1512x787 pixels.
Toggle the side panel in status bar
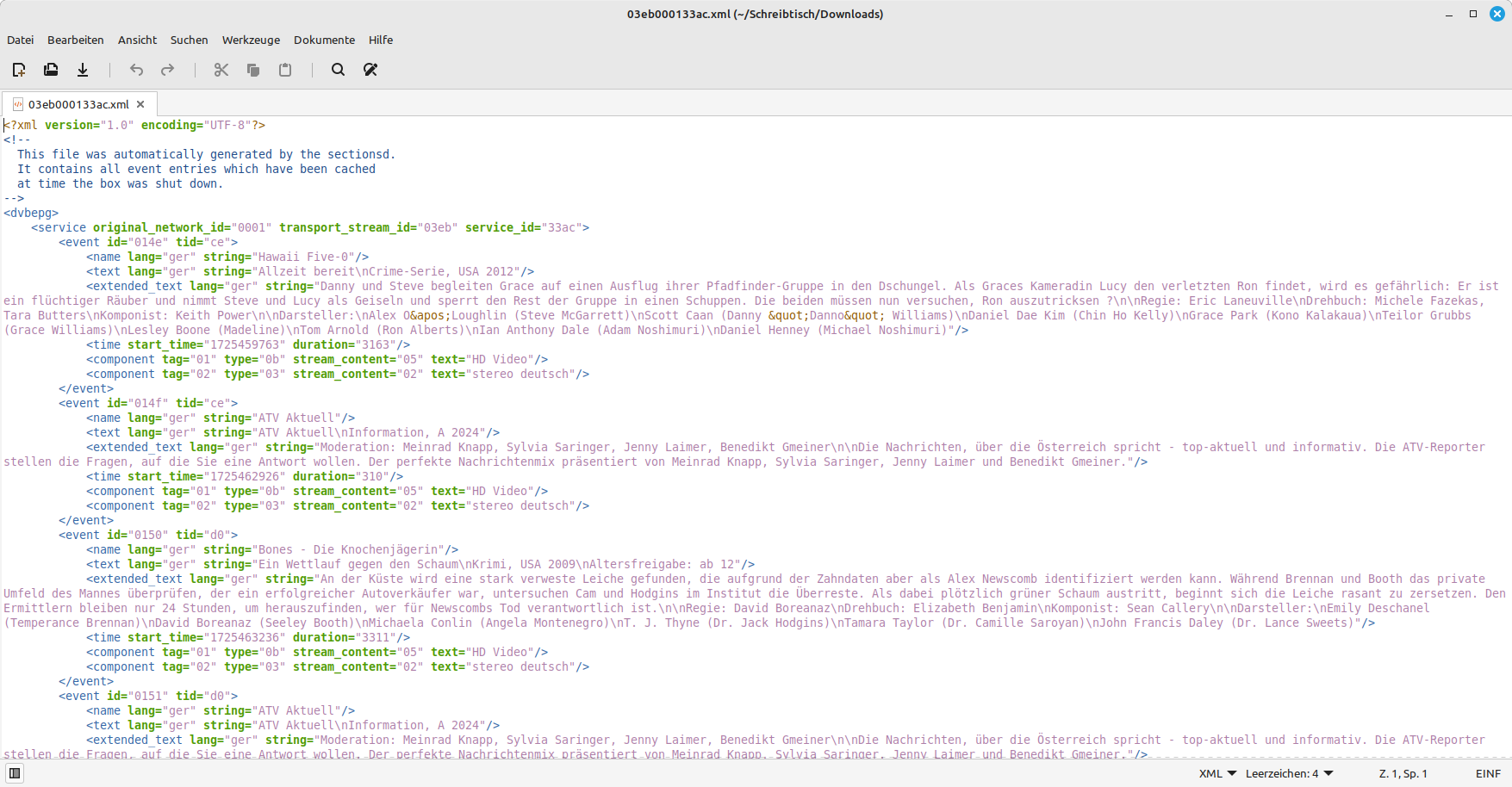pos(15,773)
